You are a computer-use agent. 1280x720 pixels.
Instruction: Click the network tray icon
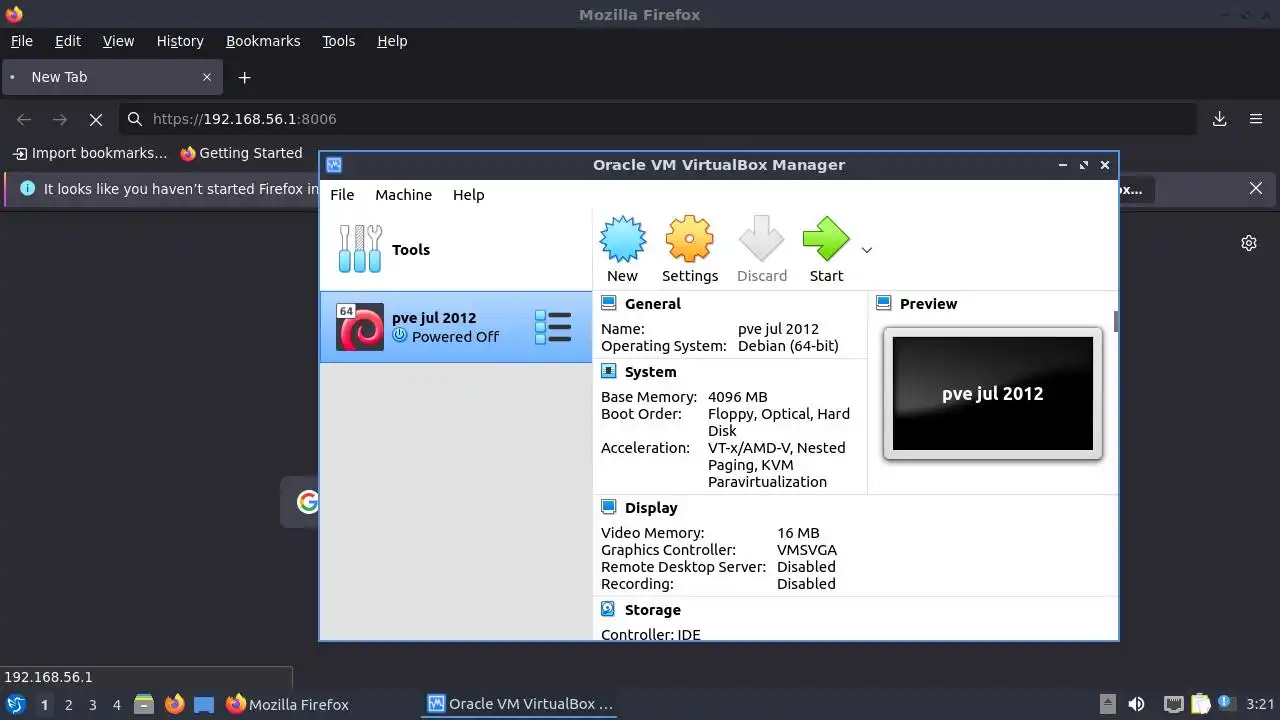pos(1174,704)
